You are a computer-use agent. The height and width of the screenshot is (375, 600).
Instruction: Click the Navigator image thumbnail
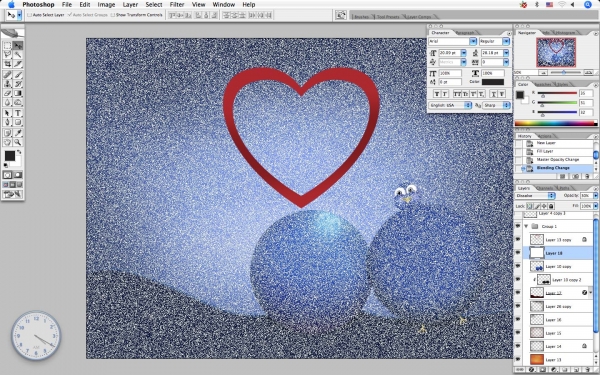[556, 52]
